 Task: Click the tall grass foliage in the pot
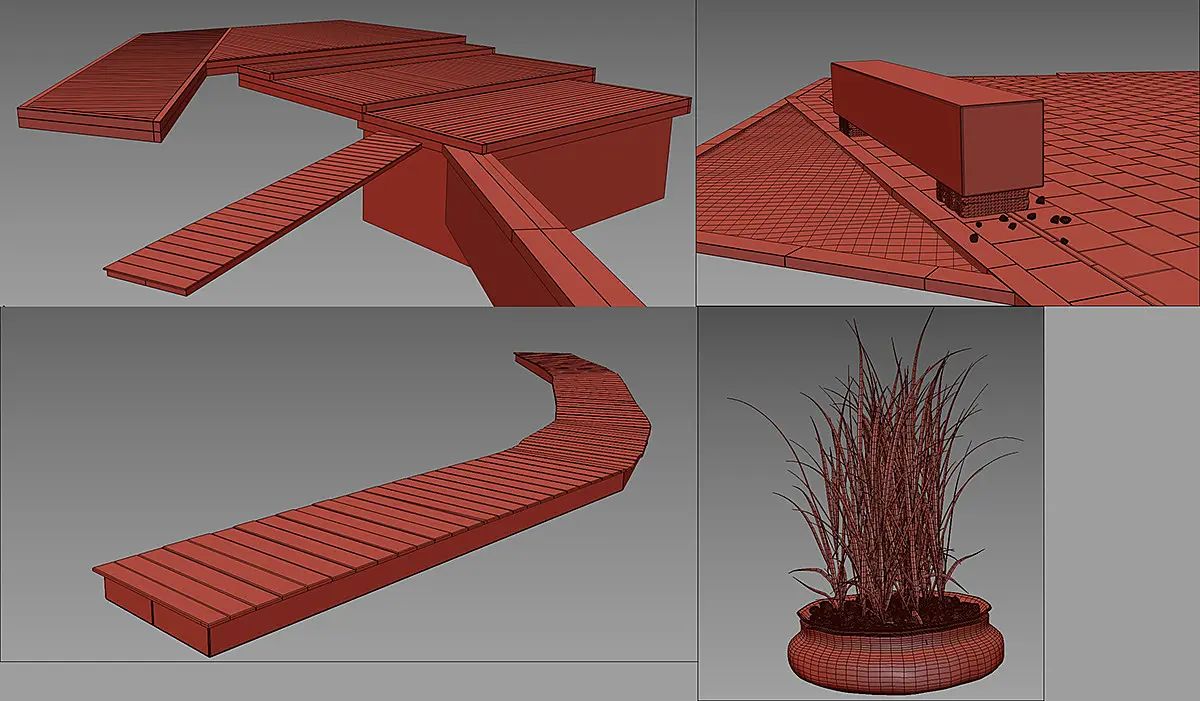tap(890, 460)
